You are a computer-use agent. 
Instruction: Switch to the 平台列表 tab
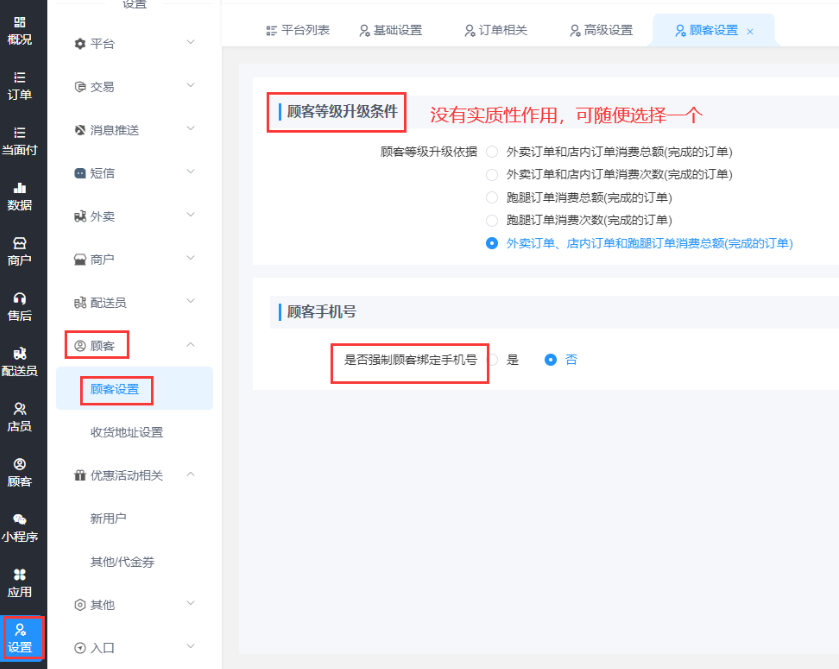pos(298,31)
